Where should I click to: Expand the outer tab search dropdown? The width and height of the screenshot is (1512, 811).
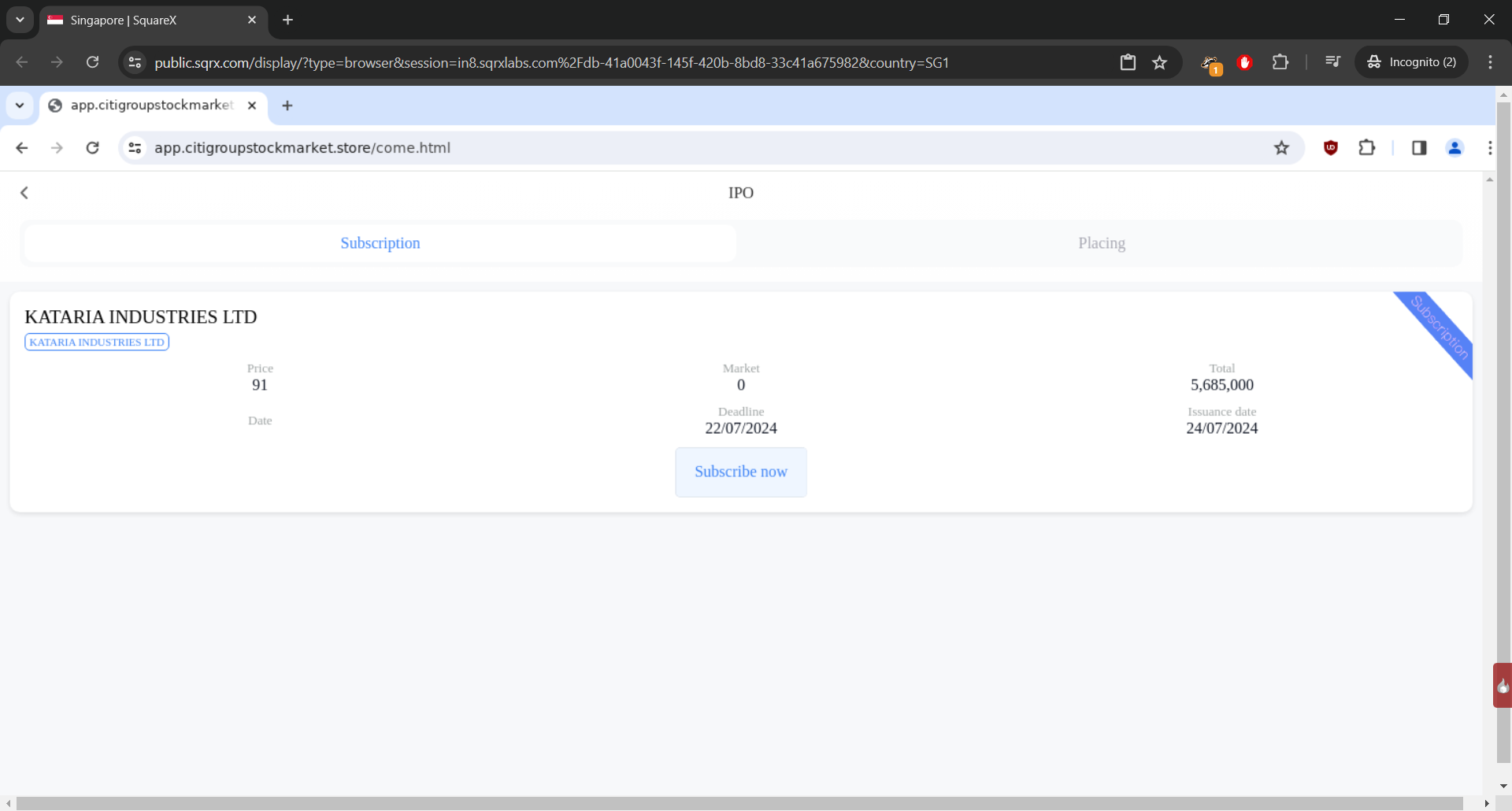(20, 20)
